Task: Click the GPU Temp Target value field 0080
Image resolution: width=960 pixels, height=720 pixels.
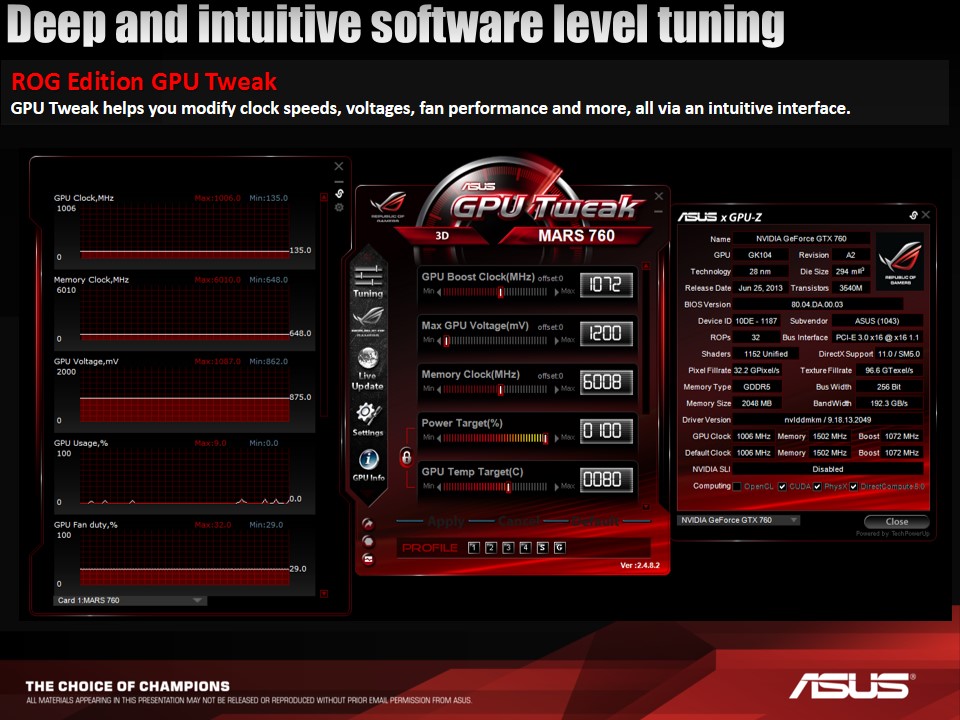Action: [x=606, y=479]
